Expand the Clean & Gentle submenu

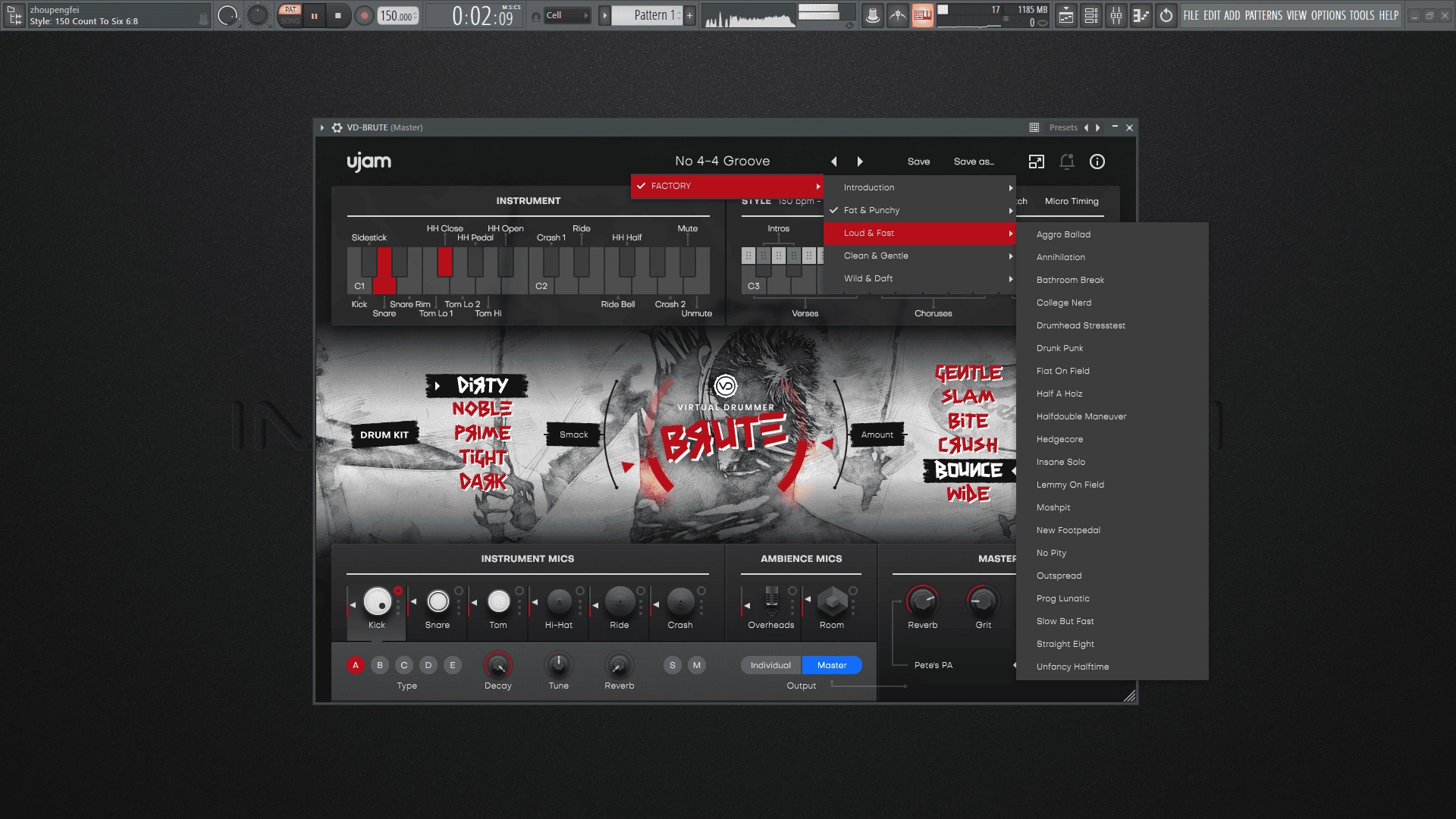pyautogui.click(x=920, y=256)
